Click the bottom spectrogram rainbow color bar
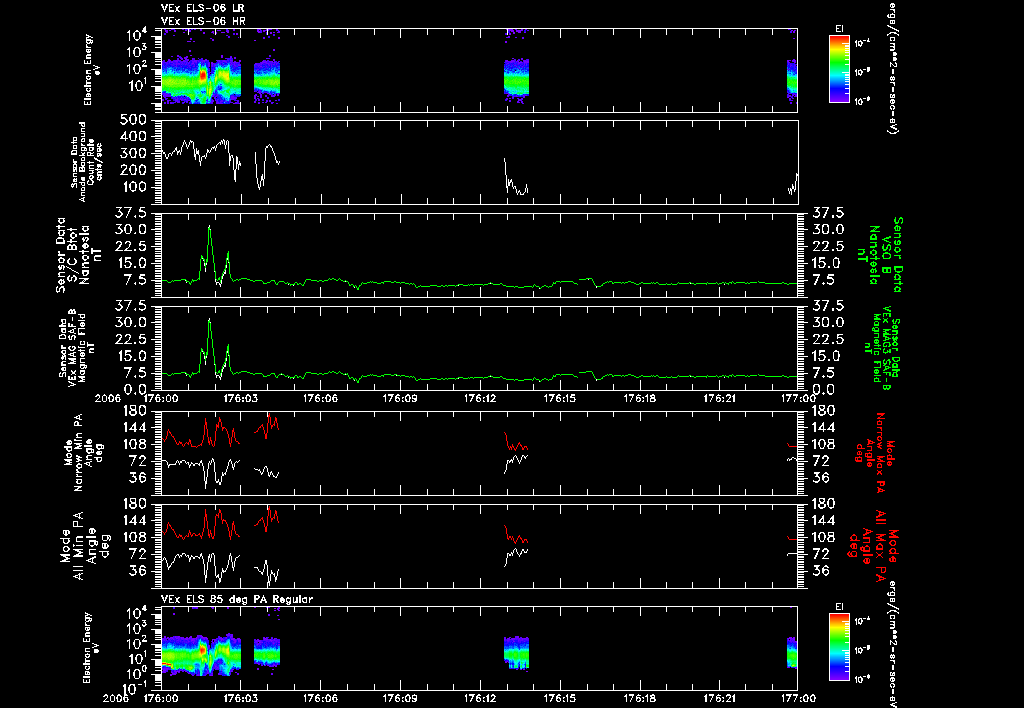Image resolution: width=1024 pixels, height=708 pixels. [839, 647]
